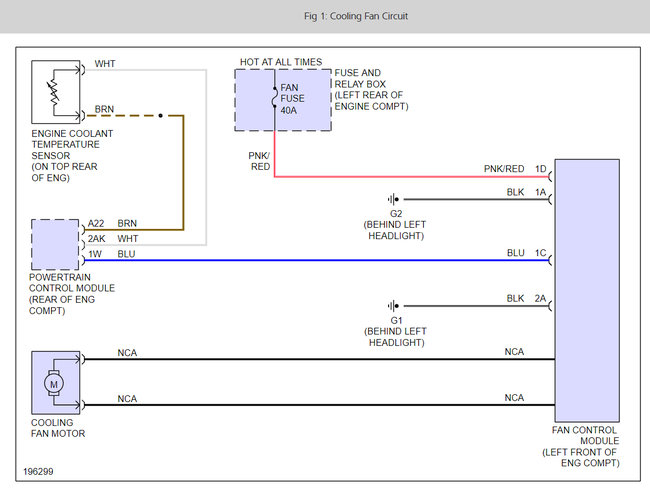Click '(BEHIND LEFT HEADLIGHT)' under G2

395,230
